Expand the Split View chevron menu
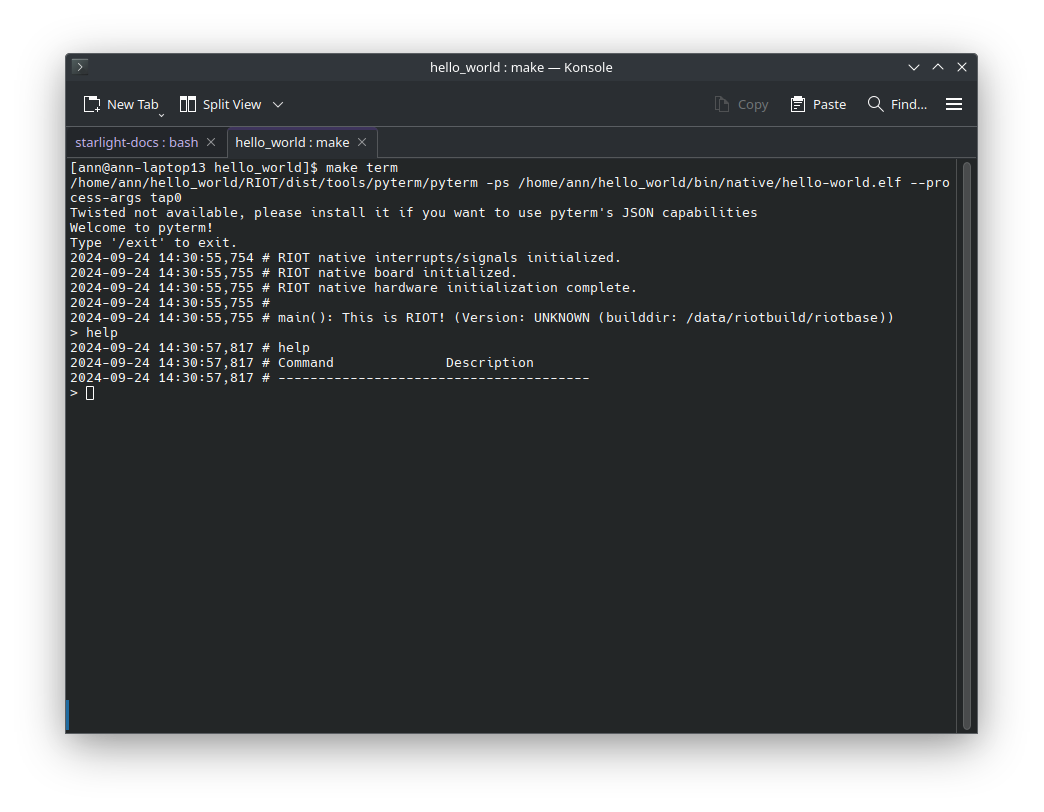 point(277,104)
